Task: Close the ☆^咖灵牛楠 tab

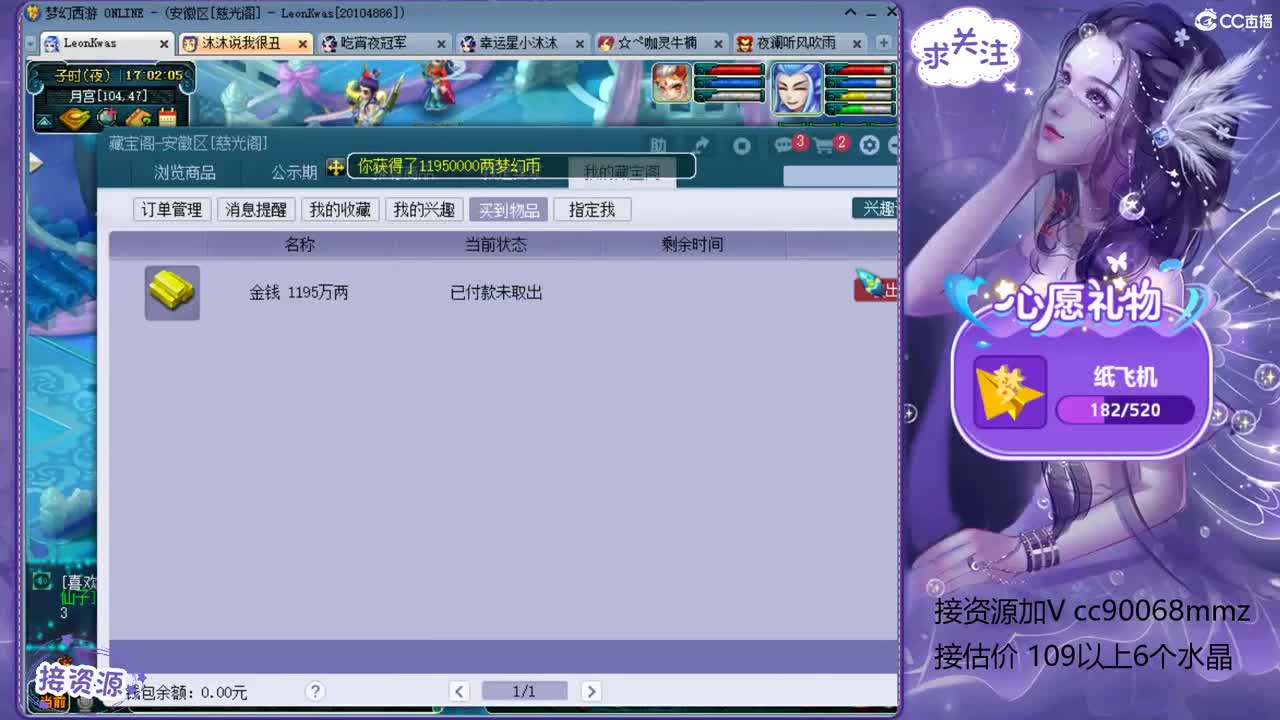Action: click(718, 44)
